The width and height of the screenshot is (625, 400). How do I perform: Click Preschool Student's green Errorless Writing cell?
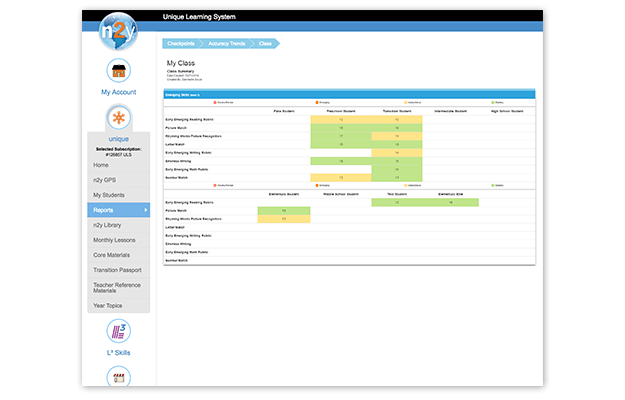point(341,161)
